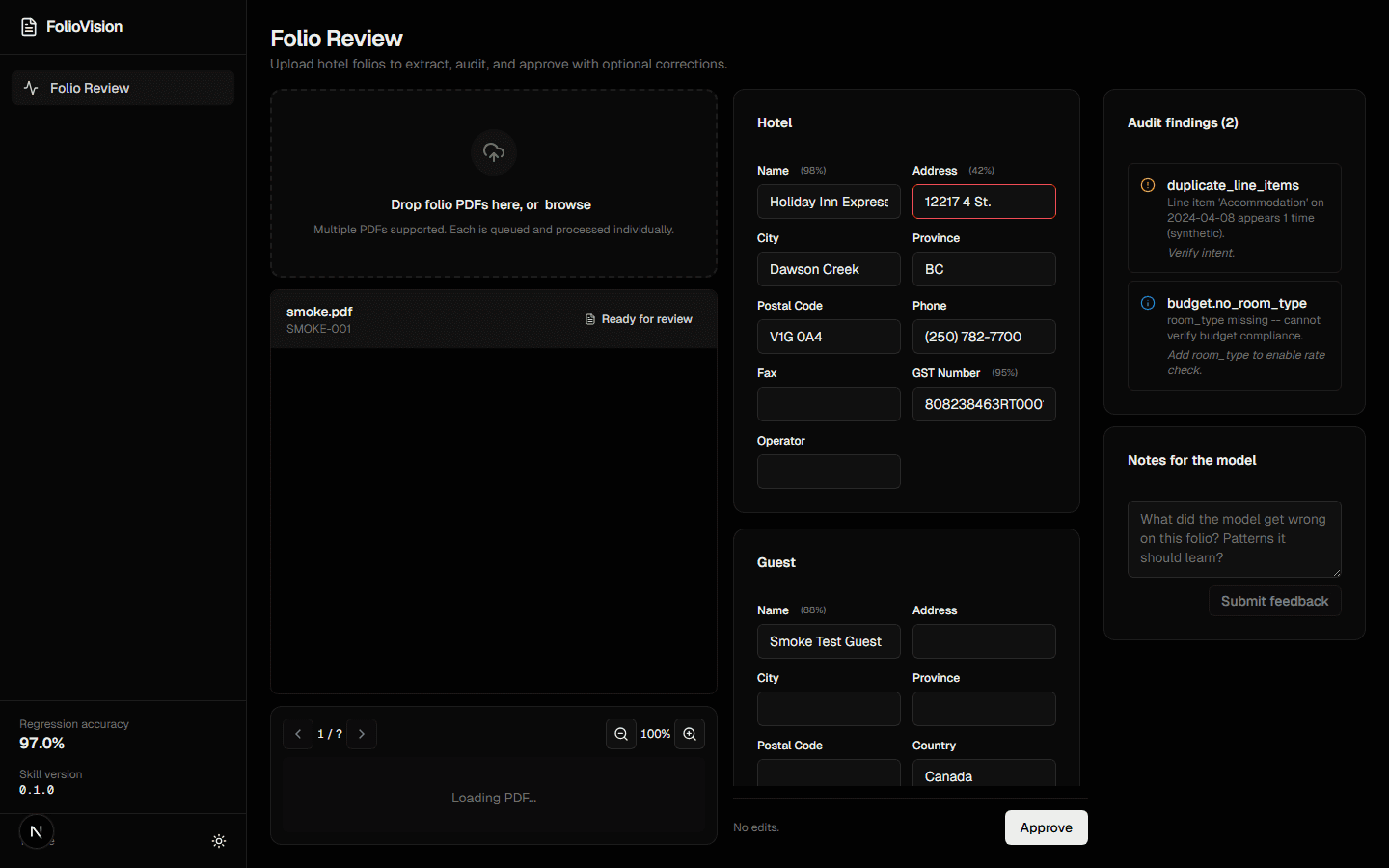This screenshot has height=868, width=1389.
Task: Click the Loading PDF… text
Action: [494, 798]
